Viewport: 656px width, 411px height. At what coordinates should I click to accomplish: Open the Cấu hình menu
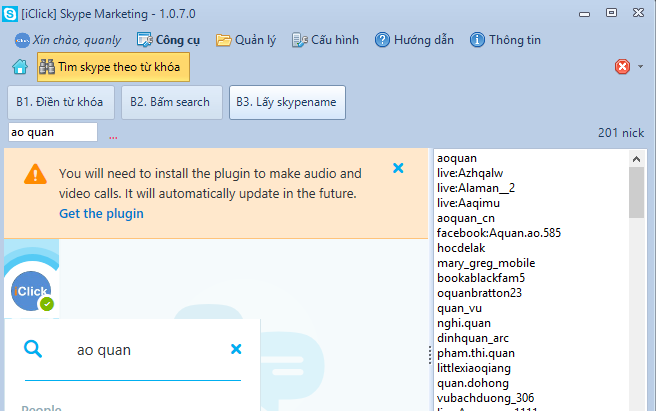pos(325,40)
